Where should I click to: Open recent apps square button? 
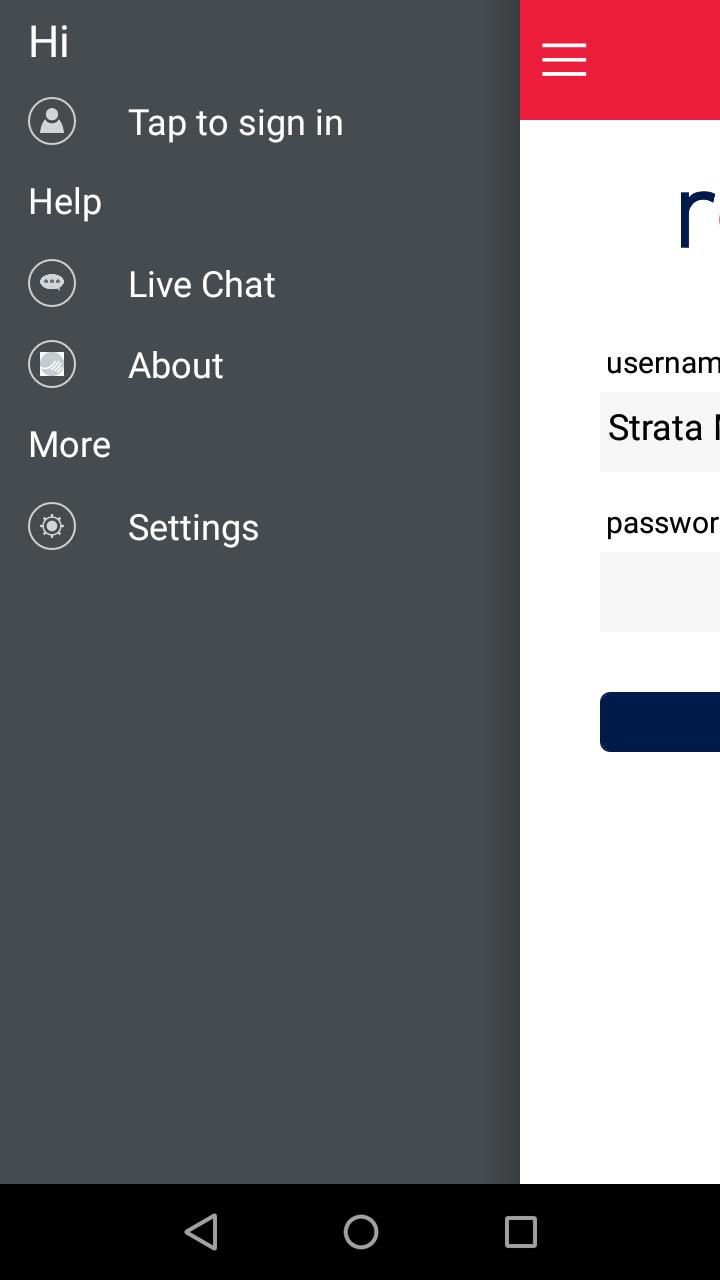520,1232
